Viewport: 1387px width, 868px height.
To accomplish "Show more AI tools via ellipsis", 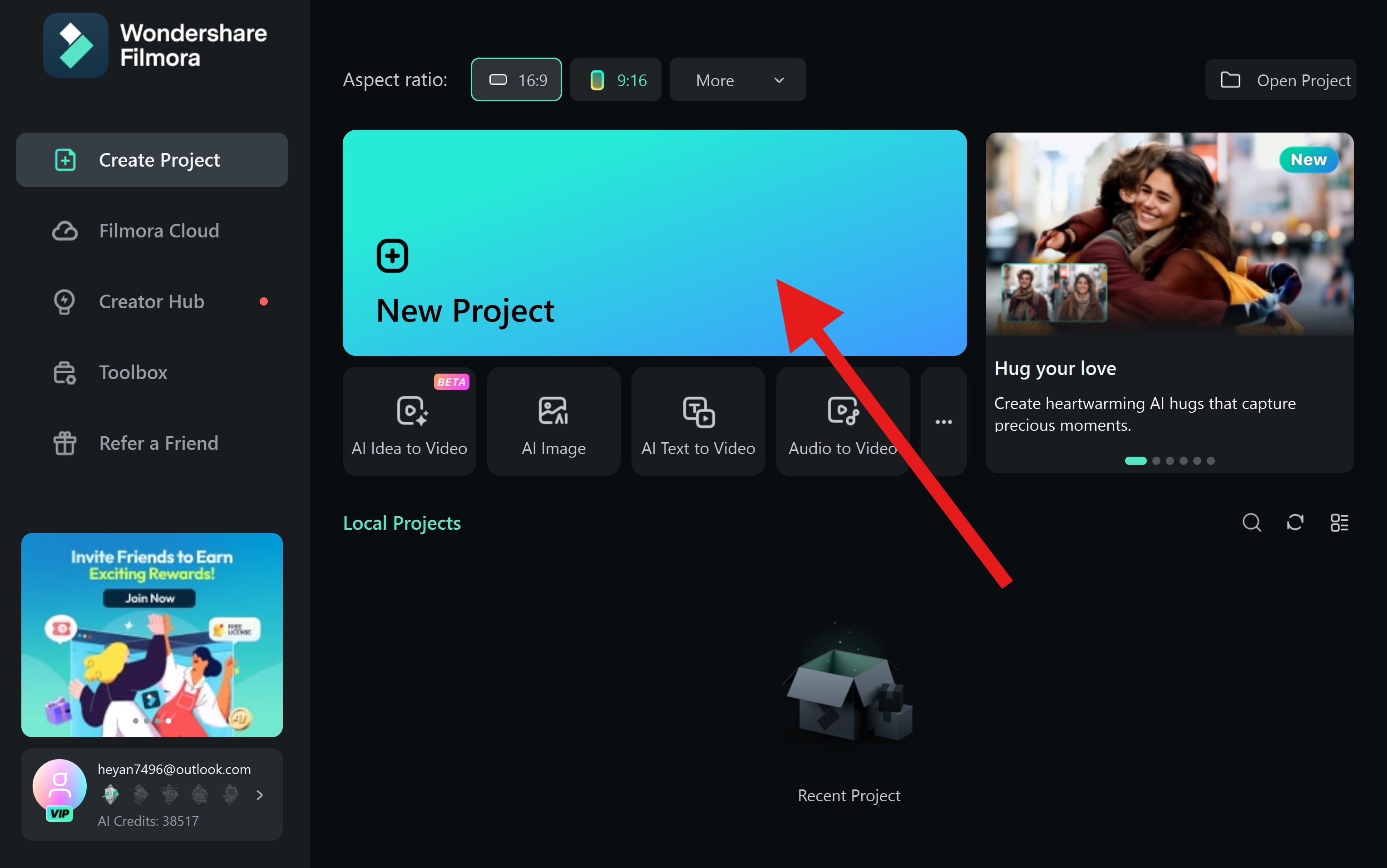I will pos(943,421).
